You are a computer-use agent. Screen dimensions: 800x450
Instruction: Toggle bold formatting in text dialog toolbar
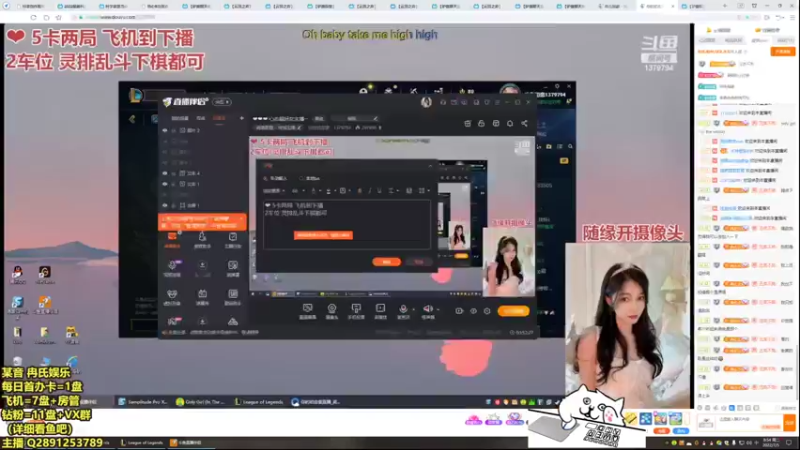point(359,191)
